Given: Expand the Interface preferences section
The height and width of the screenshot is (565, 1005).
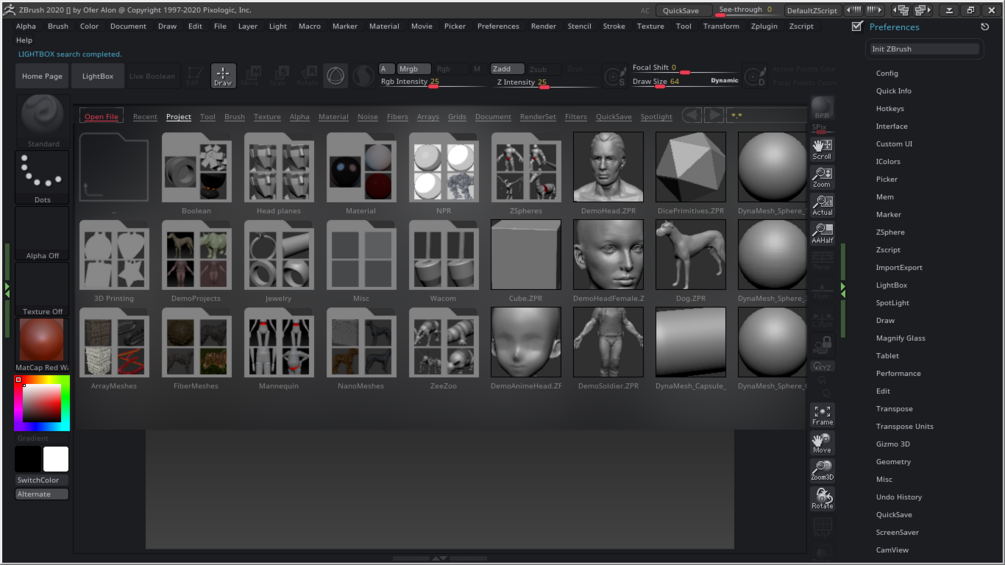Looking at the screenshot, I should pyautogui.click(x=892, y=126).
